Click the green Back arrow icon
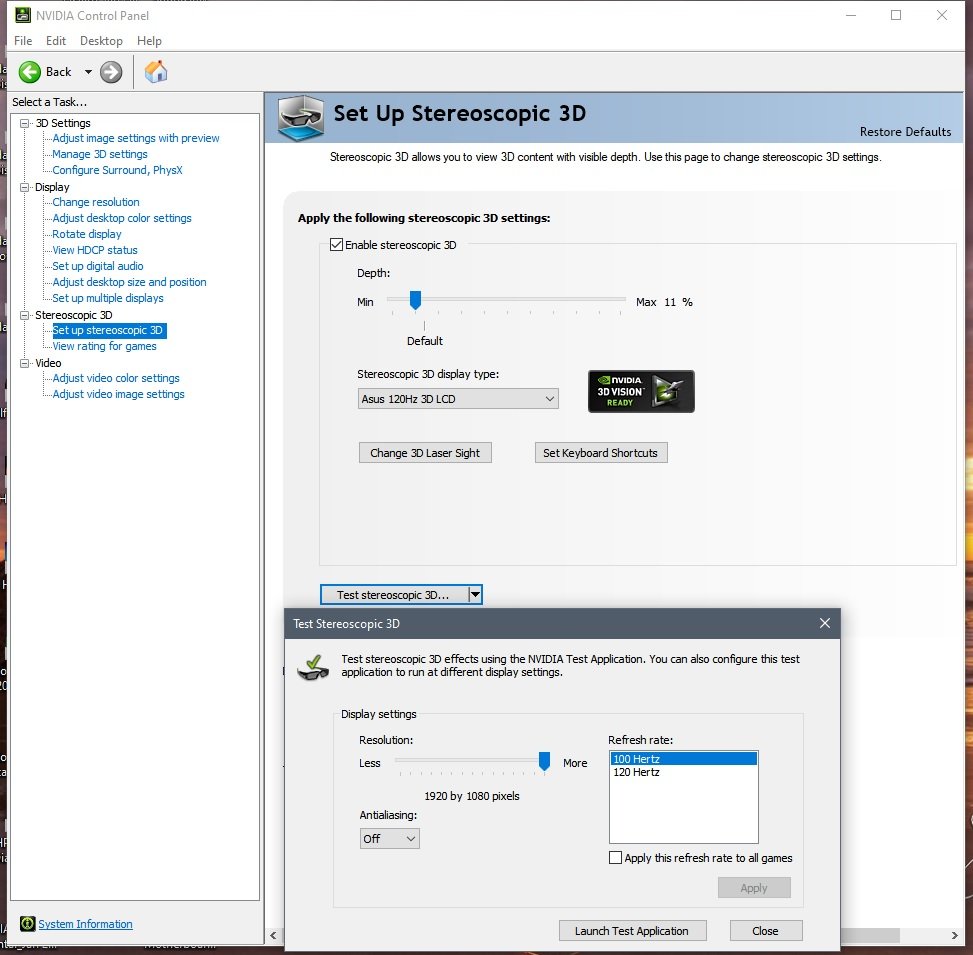 [29, 72]
